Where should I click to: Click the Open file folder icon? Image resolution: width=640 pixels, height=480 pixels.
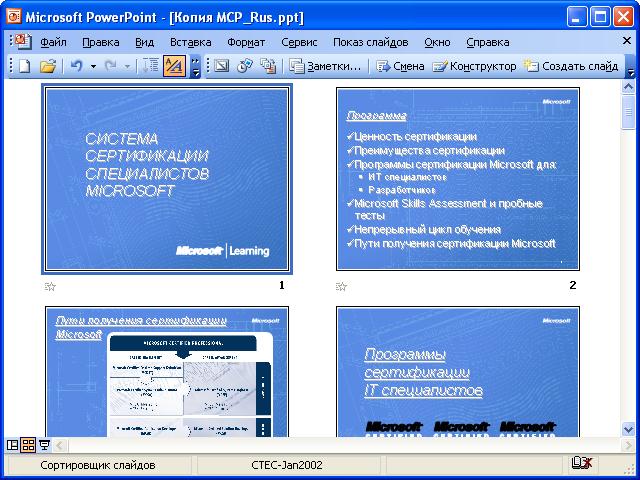pos(47,66)
